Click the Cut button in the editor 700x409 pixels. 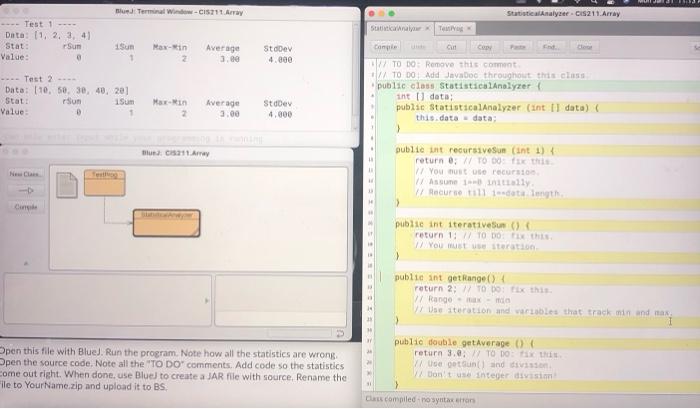[451, 47]
